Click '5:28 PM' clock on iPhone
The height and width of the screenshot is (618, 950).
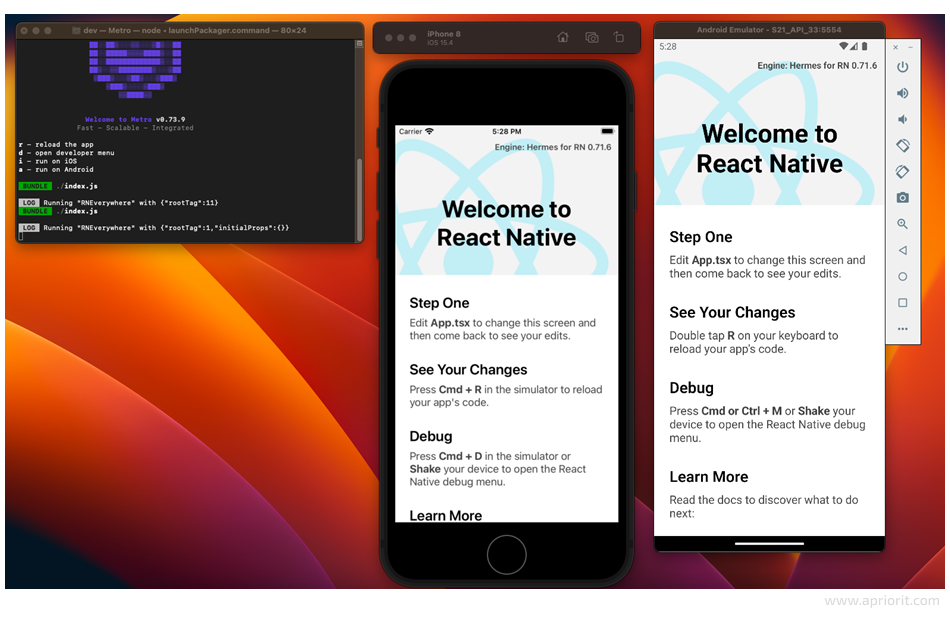[x=507, y=131]
